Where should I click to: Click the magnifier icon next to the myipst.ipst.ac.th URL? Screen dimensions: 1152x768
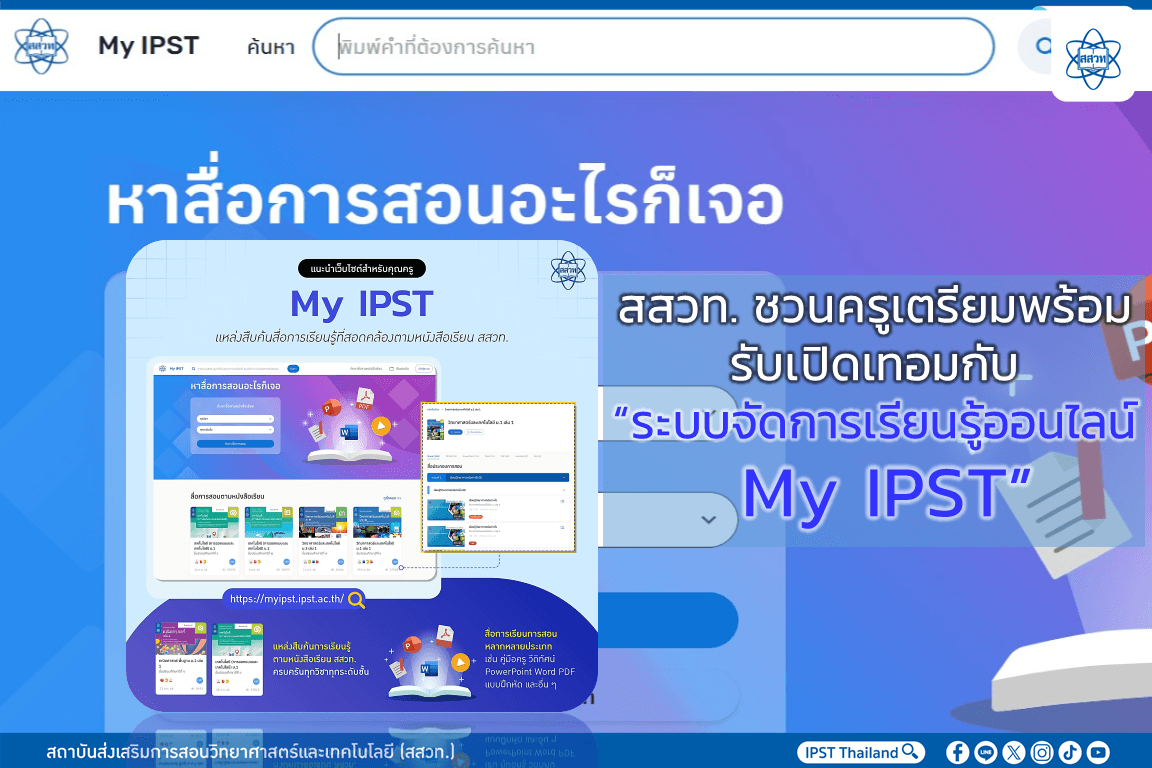[356, 600]
